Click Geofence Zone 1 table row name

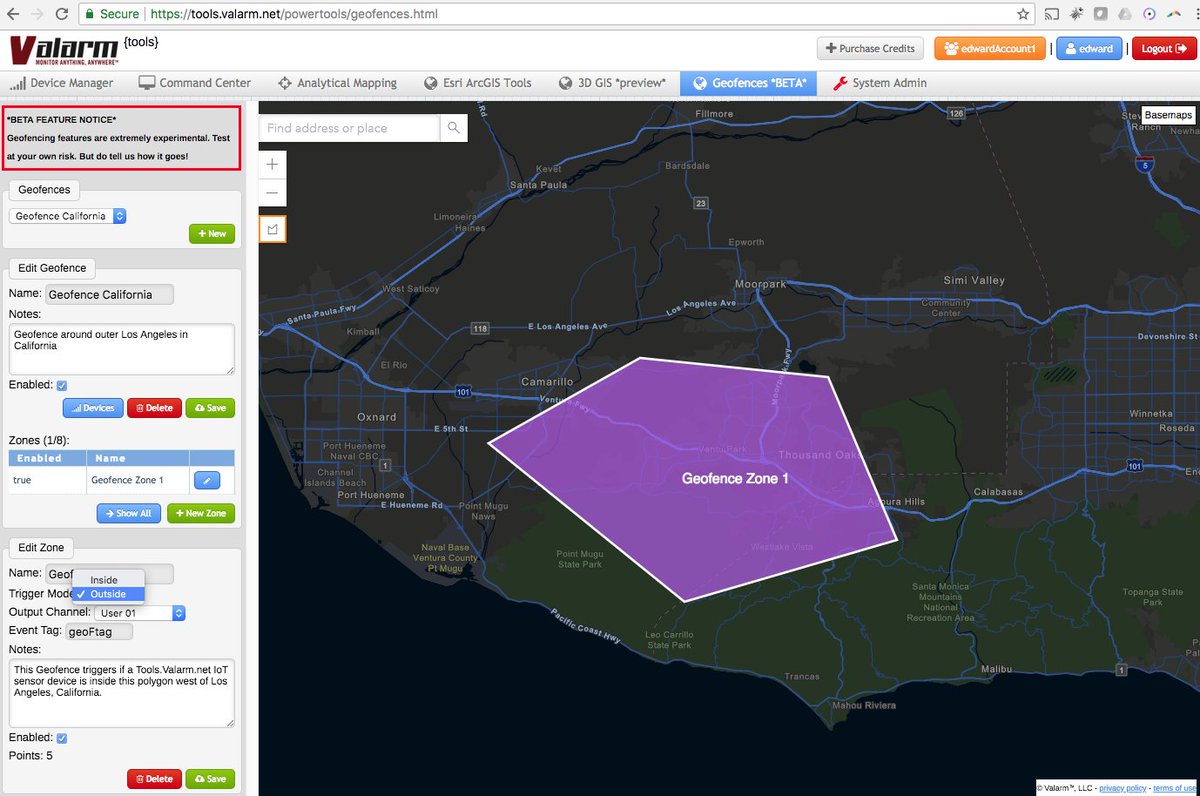point(126,481)
